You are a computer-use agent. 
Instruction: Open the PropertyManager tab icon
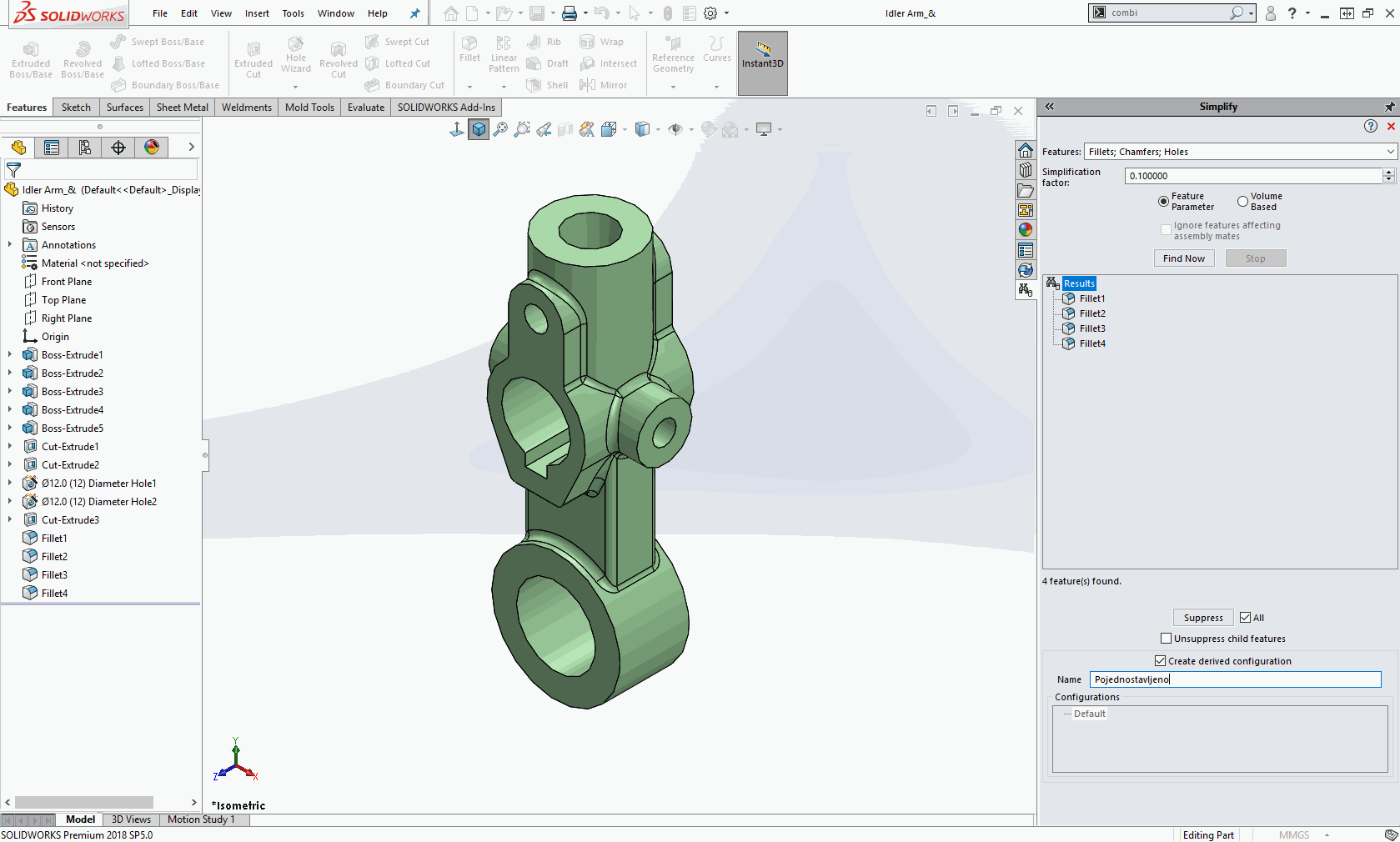52,148
